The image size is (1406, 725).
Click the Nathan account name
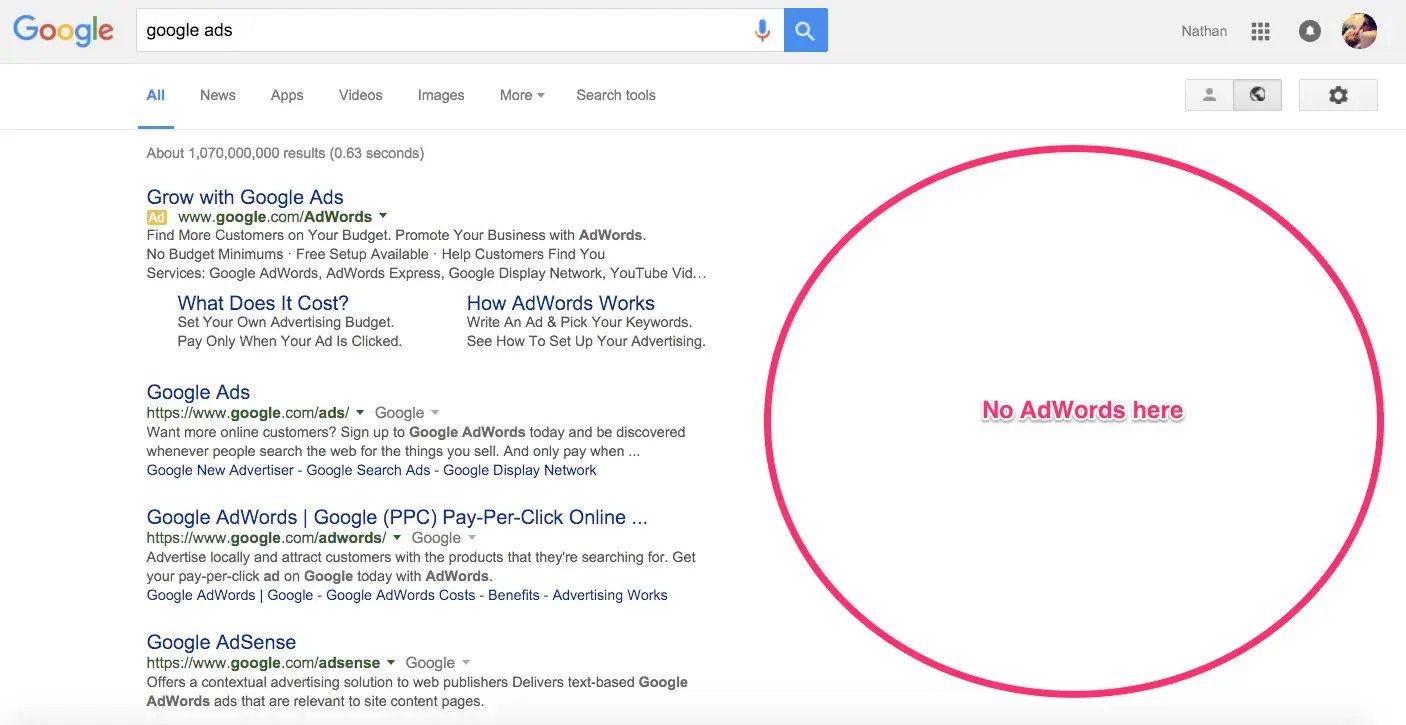coord(1204,31)
